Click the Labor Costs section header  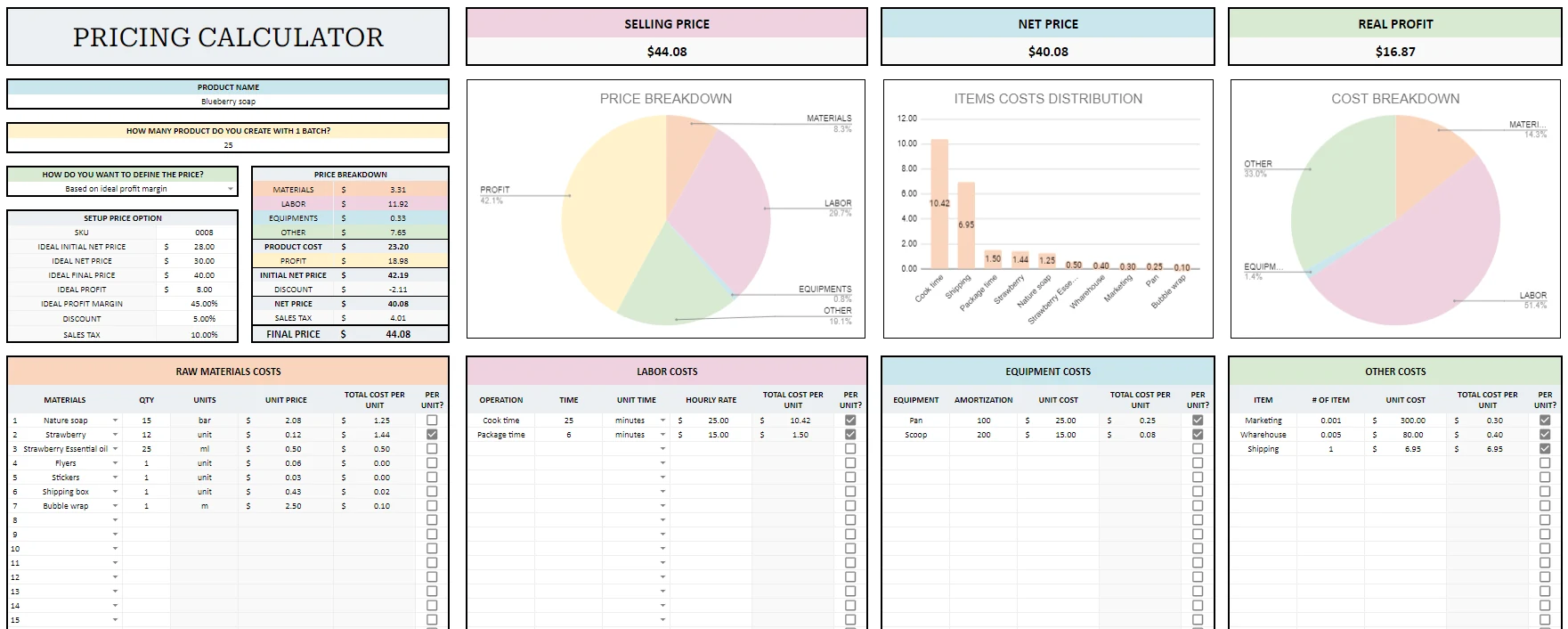(x=667, y=372)
